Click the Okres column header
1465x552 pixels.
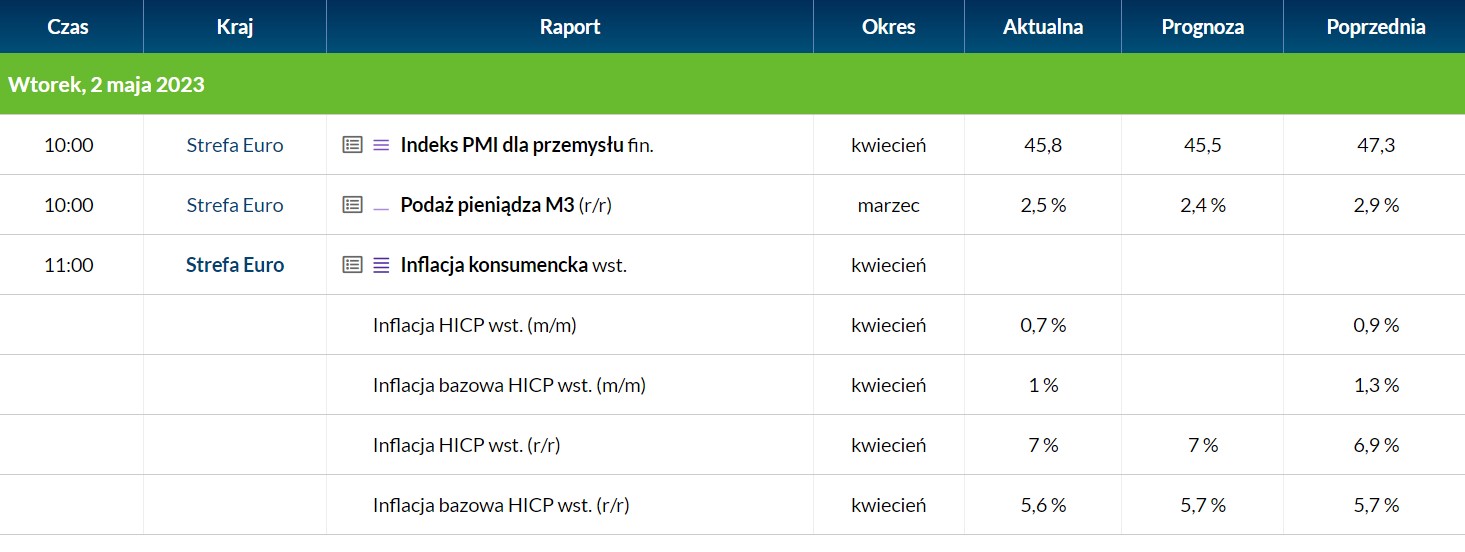pos(889,27)
